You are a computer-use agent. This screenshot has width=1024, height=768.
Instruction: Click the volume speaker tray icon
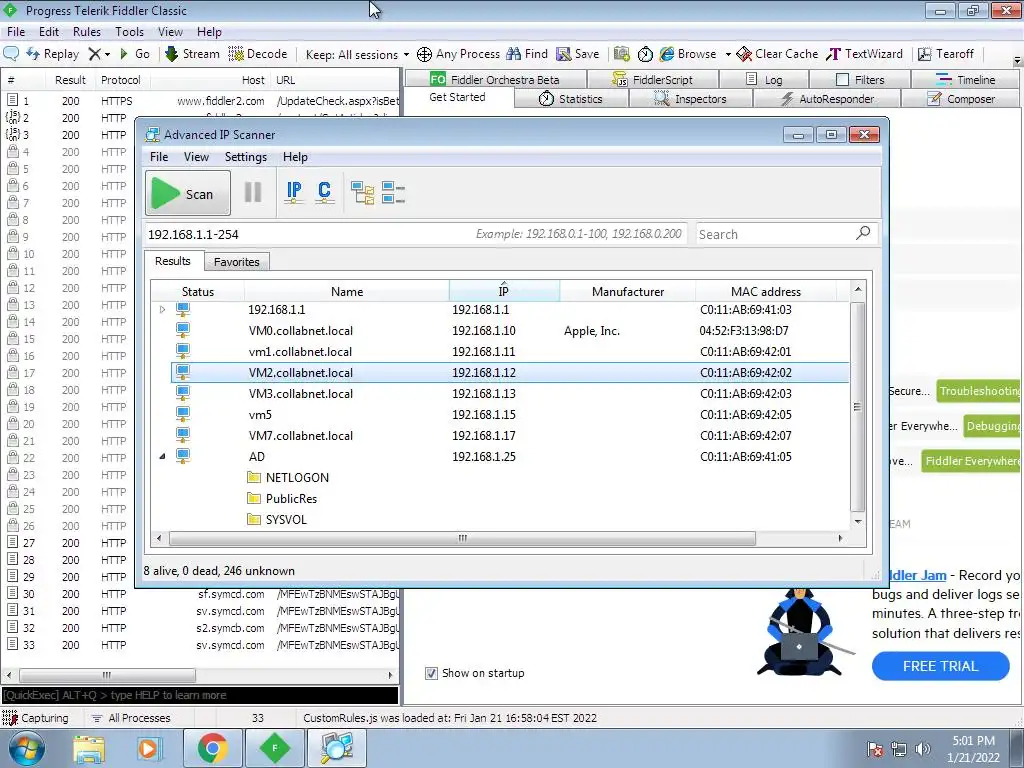922,749
